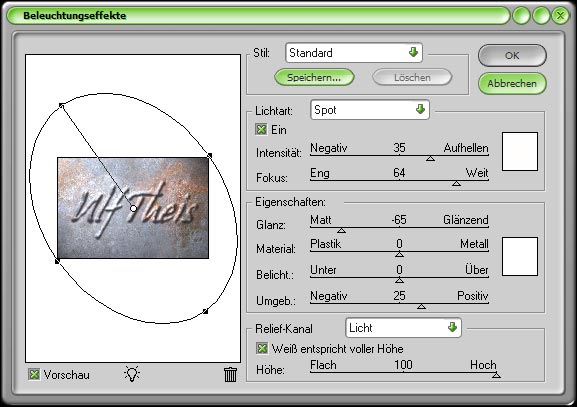Click the top-left light direction handle
Screen dimensions: 577x407
(61, 106)
